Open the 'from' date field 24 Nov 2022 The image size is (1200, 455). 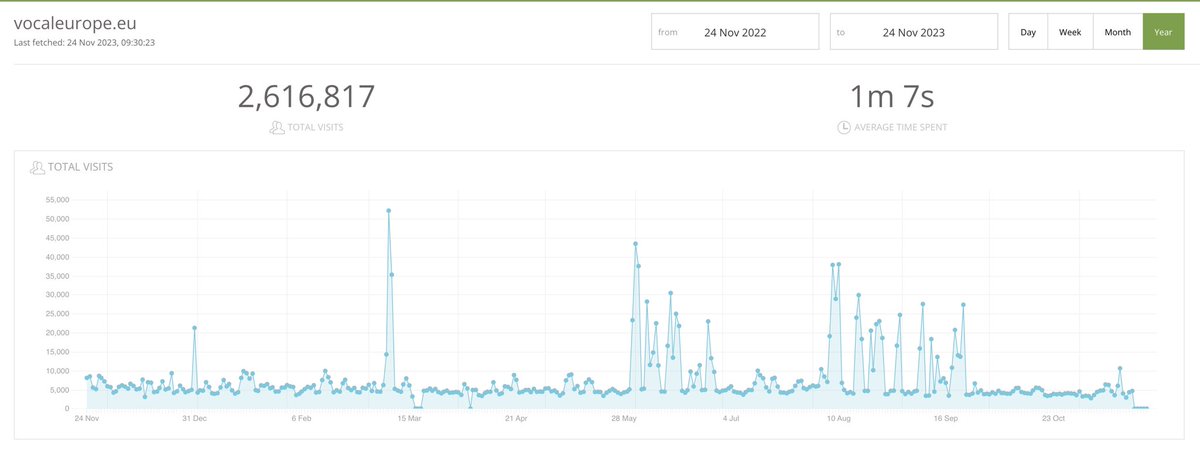[x=735, y=32]
